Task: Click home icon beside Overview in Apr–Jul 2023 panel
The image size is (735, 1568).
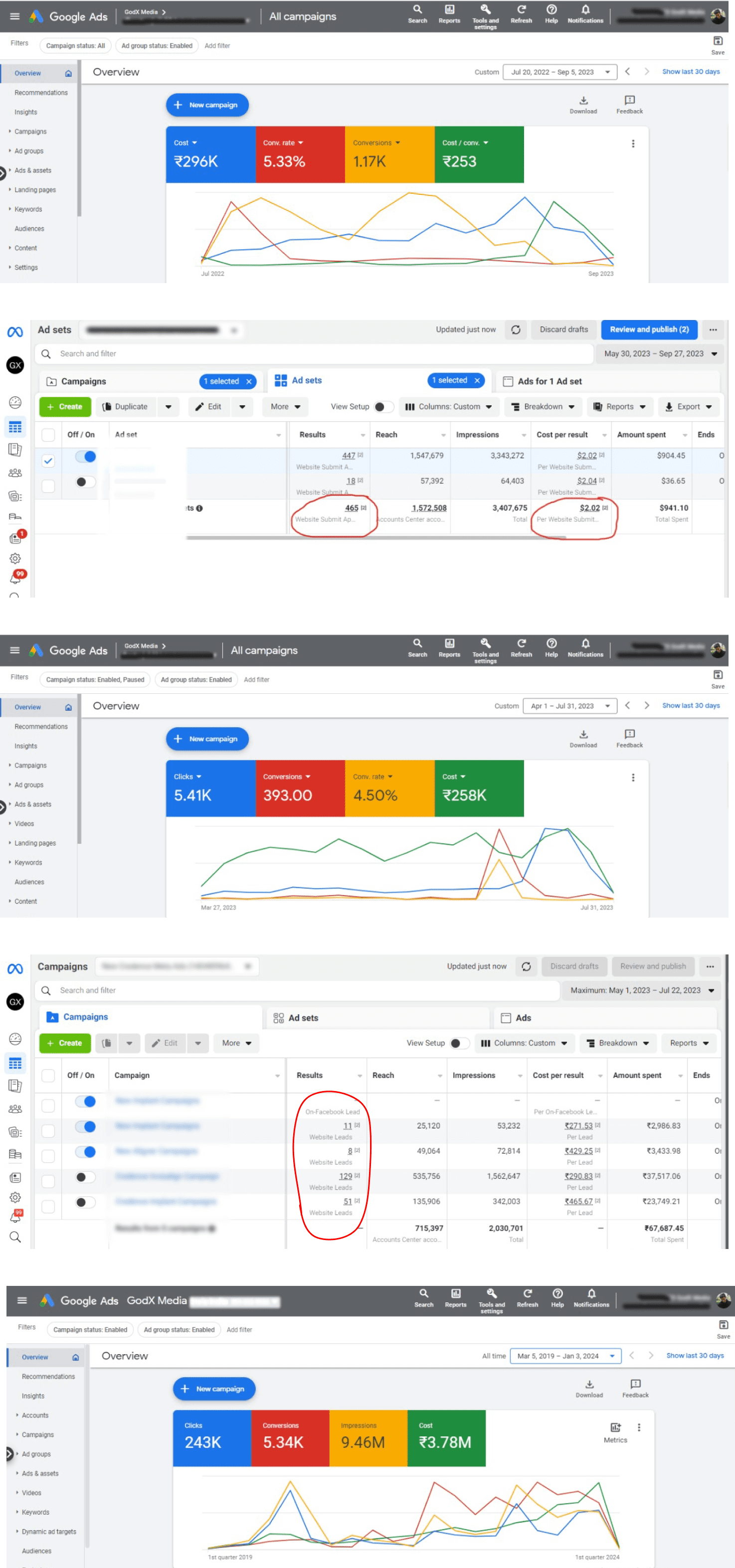Action: coord(68,707)
